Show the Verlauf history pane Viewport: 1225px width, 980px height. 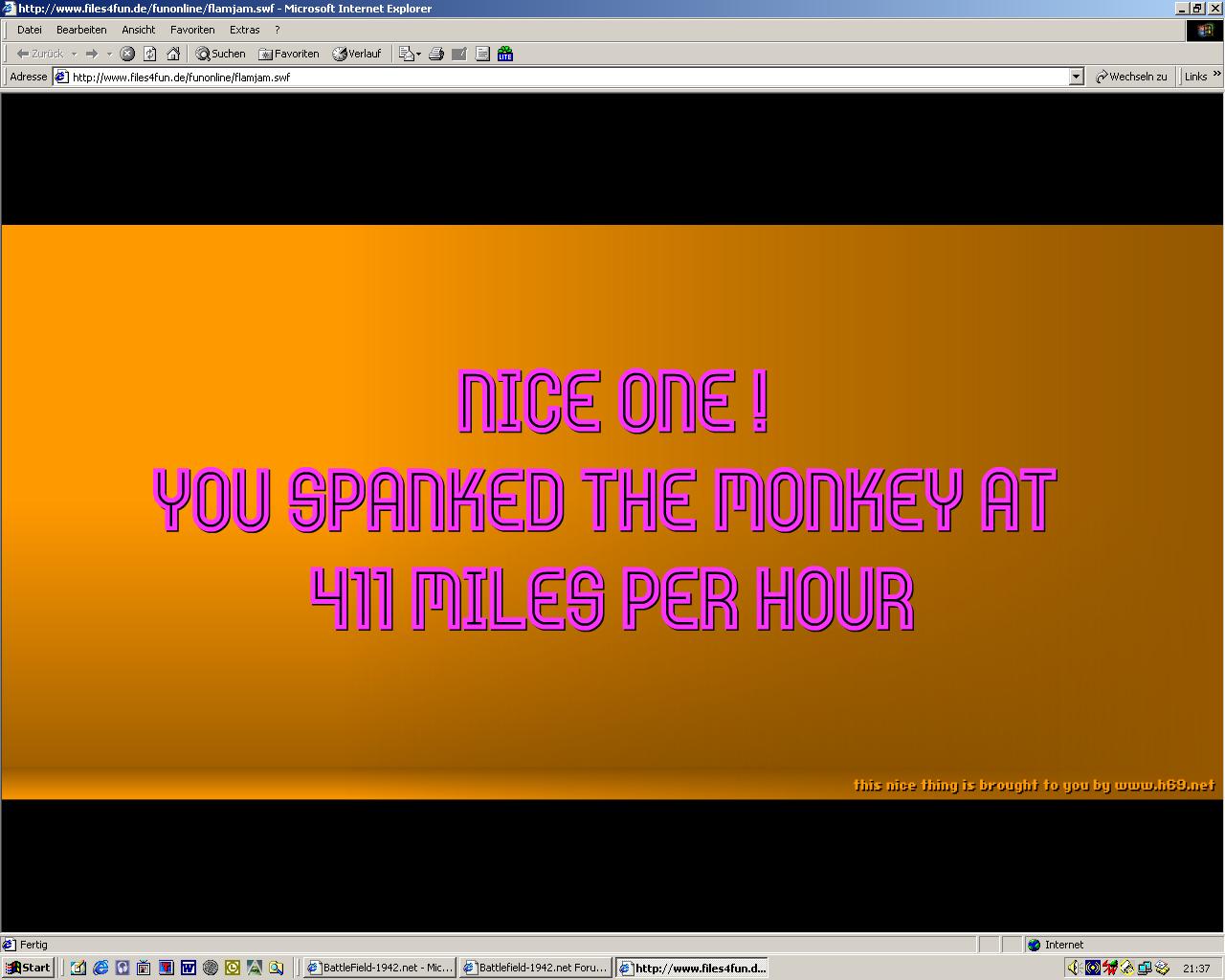pyautogui.click(x=357, y=54)
